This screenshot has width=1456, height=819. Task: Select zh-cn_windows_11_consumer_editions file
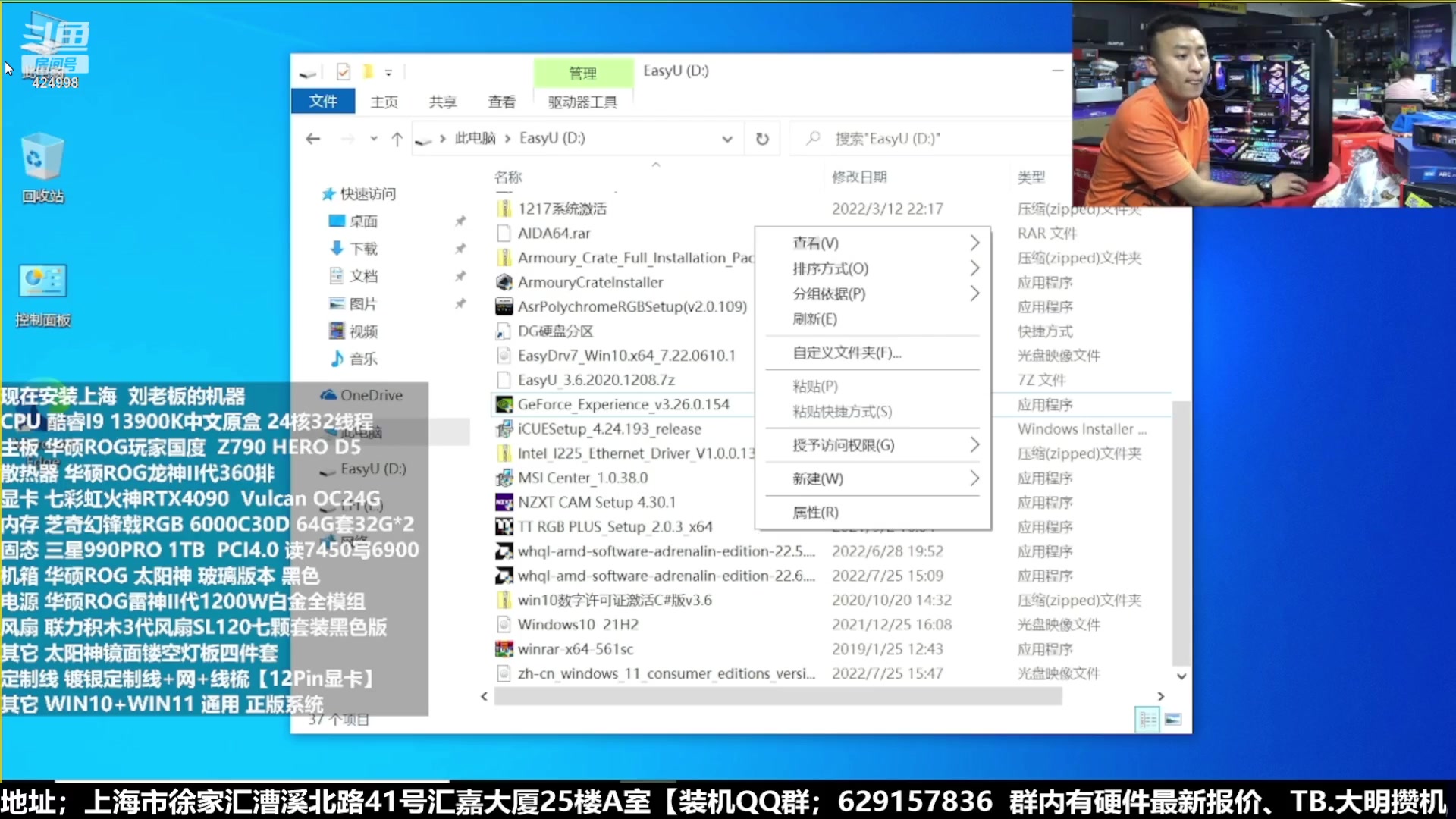(x=667, y=673)
